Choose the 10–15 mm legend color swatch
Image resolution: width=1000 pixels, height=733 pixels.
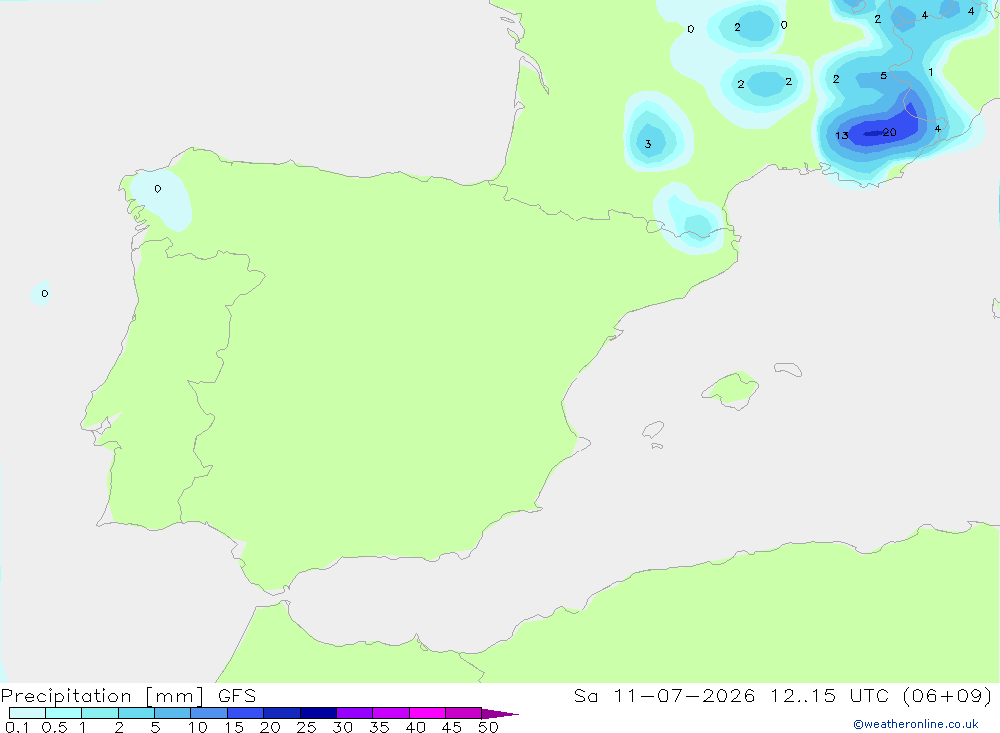[209, 713]
